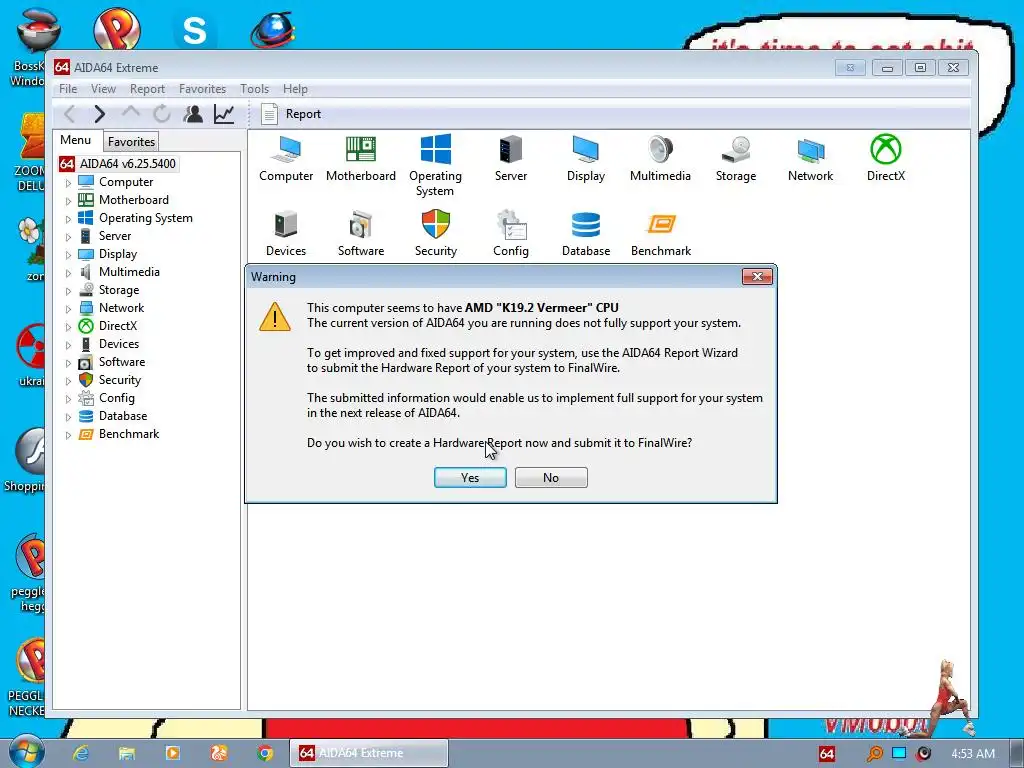The height and width of the screenshot is (768, 1024).
Task: Click the AIDA64 tray icon
Action: pos(827,754)
